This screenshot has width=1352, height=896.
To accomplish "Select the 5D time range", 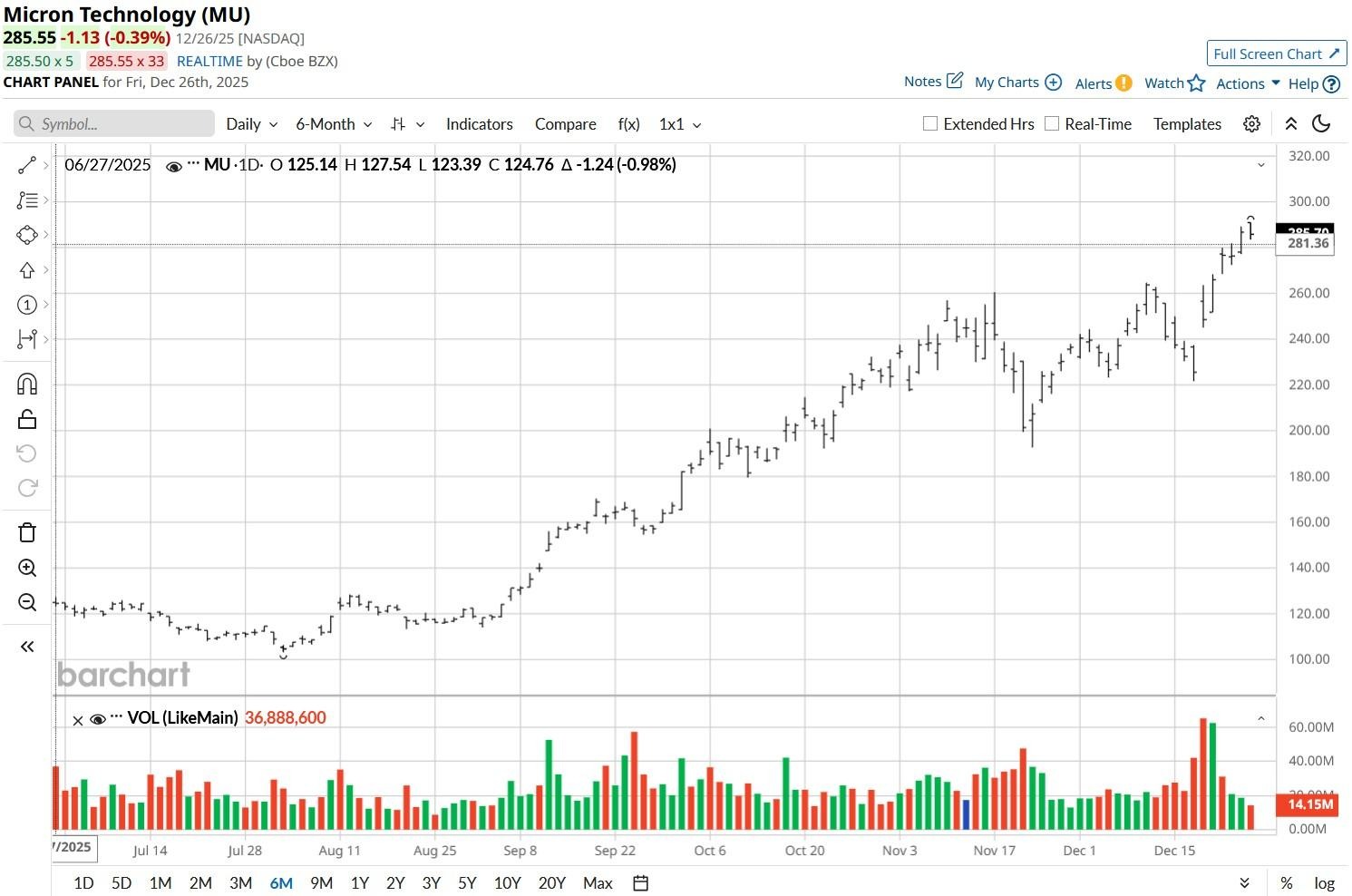I will [122, 883].
